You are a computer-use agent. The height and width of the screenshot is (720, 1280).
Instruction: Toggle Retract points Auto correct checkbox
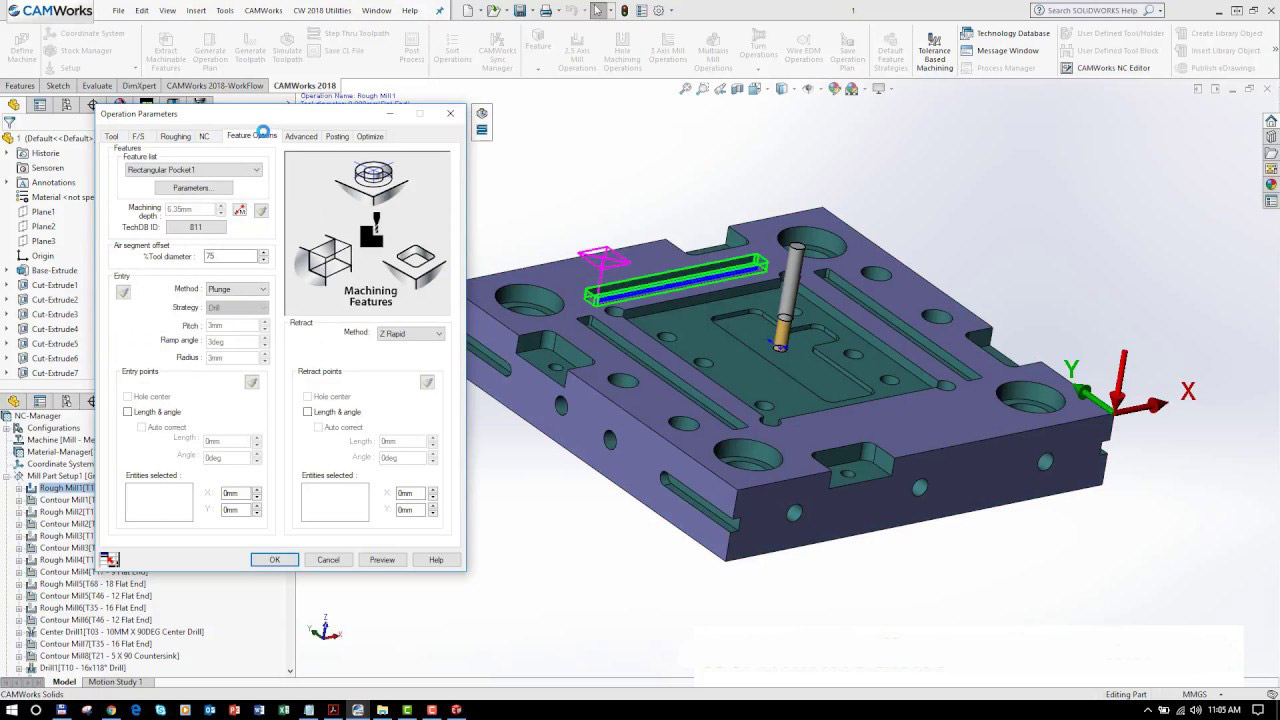pos(318,427)
